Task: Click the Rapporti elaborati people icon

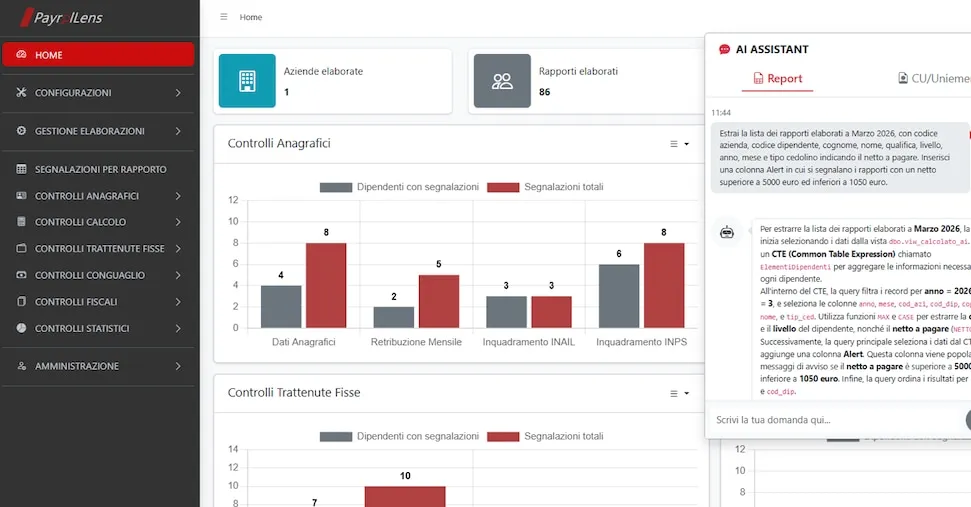Action: click(502, 81)
